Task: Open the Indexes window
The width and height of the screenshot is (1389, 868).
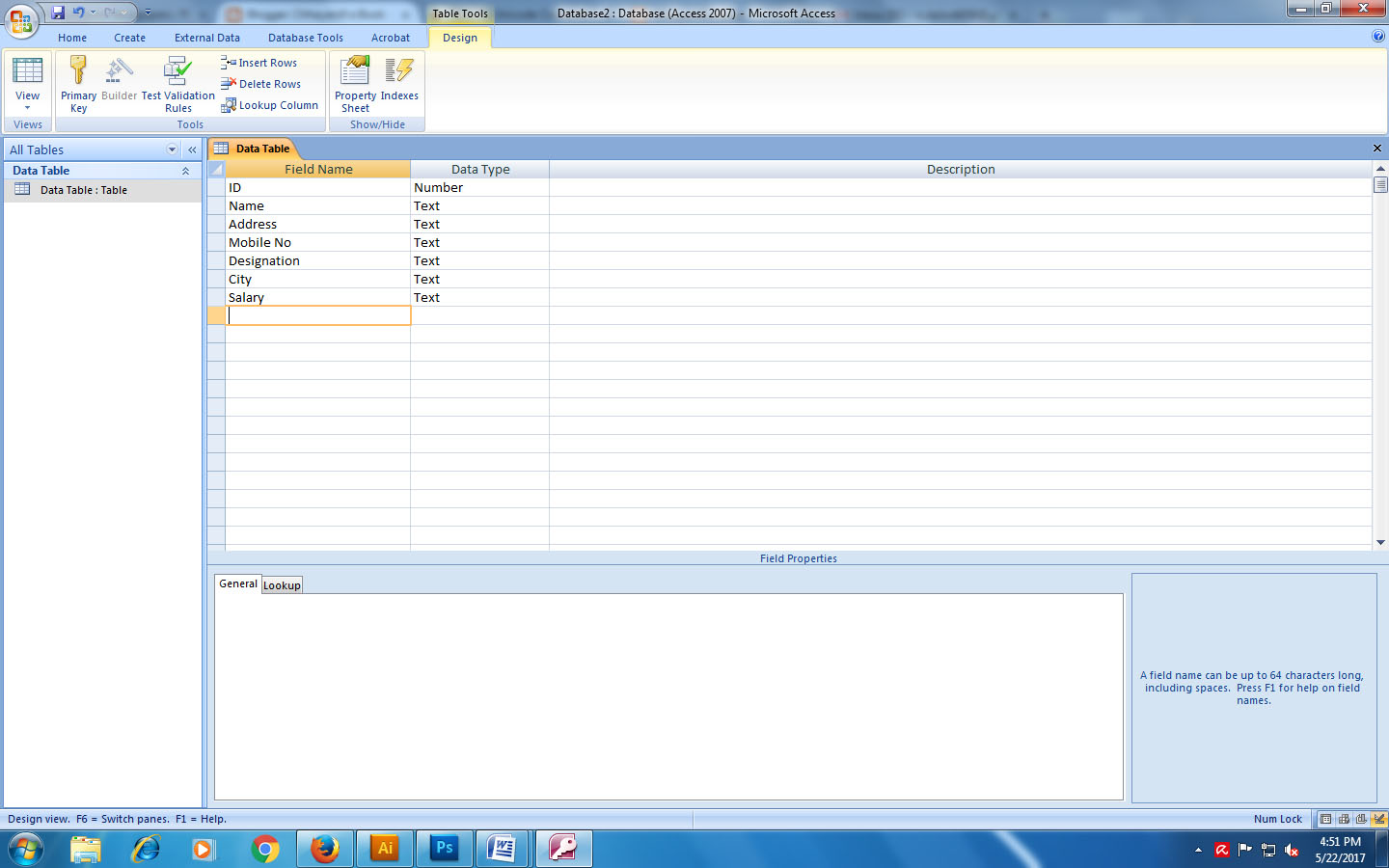Action: (399, 79)
